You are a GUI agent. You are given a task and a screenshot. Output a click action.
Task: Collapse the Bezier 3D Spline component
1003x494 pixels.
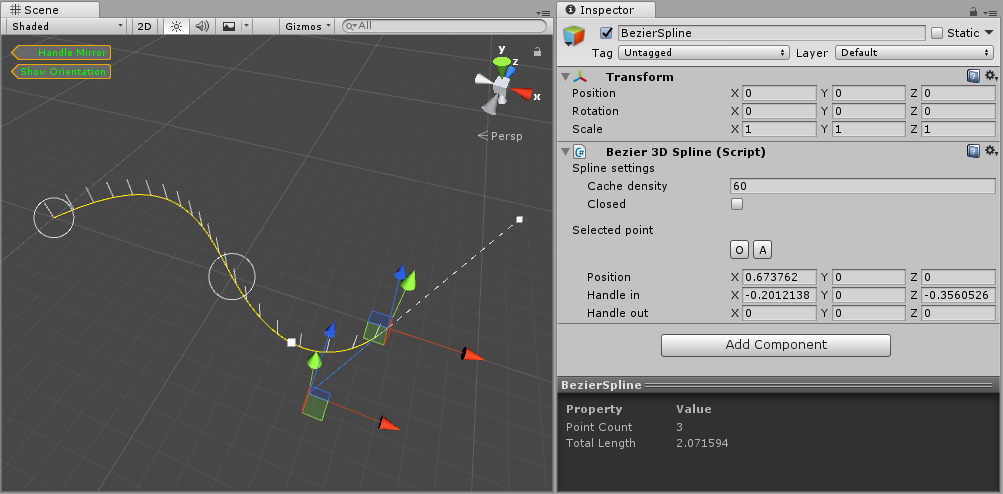[565, 152]
